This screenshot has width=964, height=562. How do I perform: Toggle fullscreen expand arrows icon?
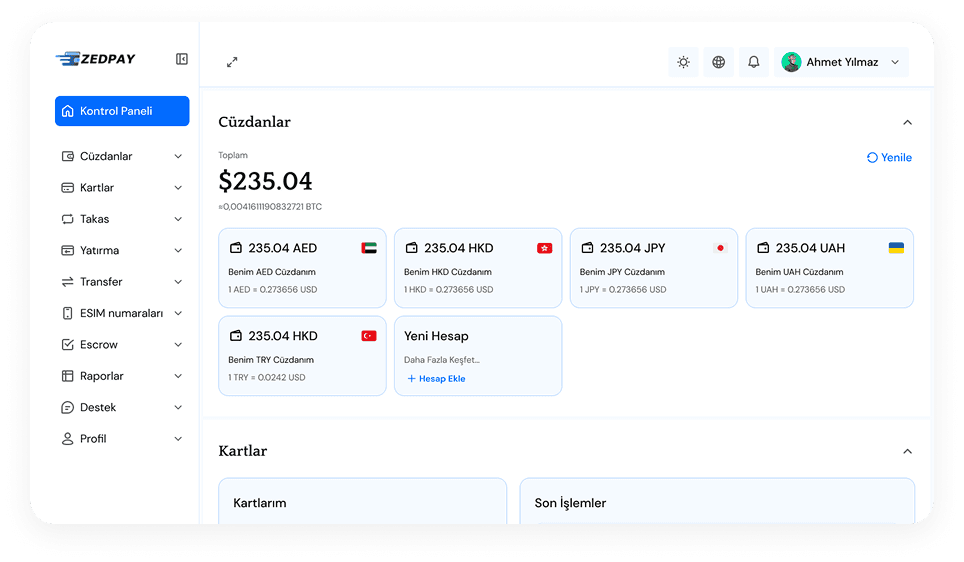click(x=232, y=62)
